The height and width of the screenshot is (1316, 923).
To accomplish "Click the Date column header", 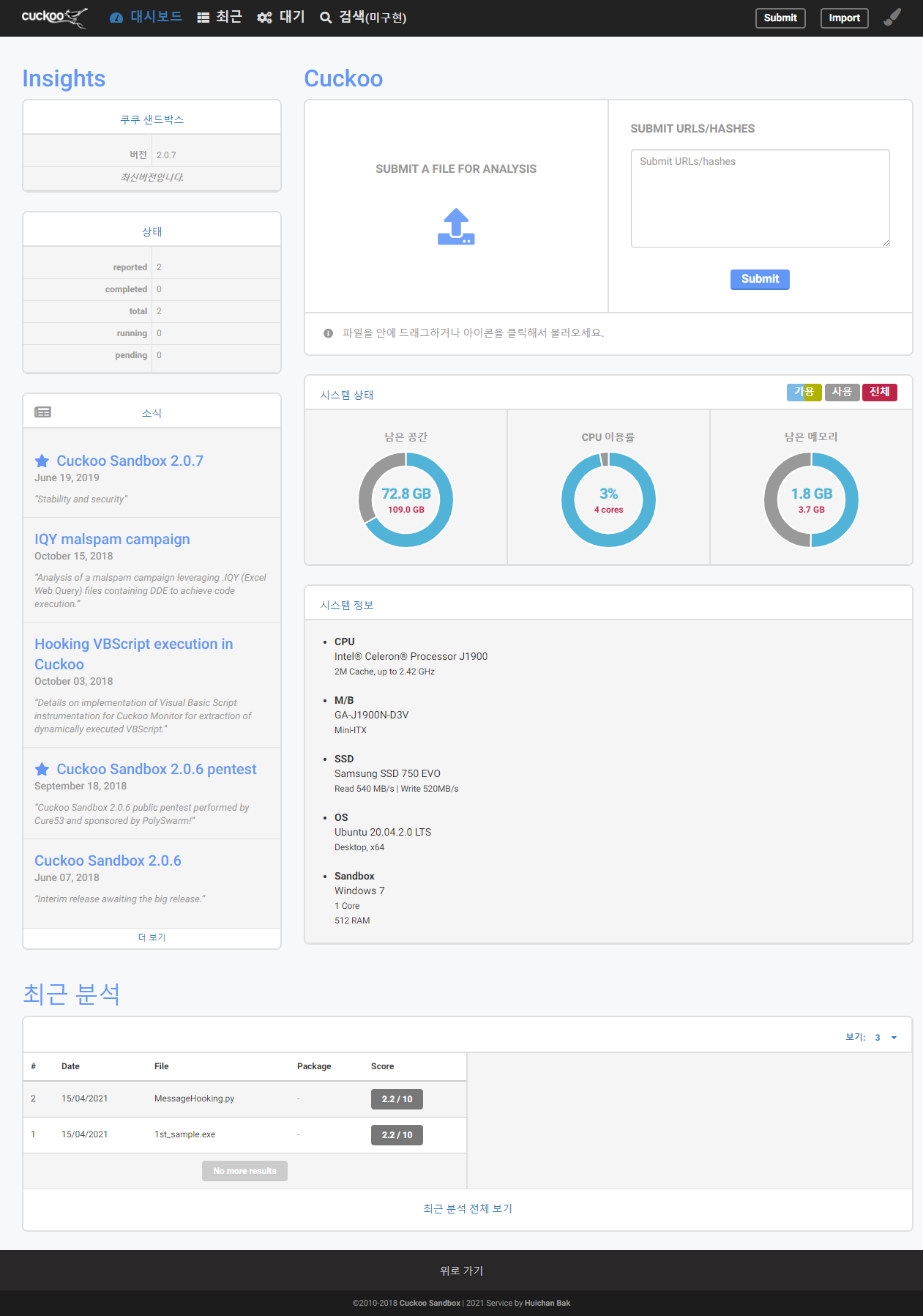I will tap(70, 1066).
